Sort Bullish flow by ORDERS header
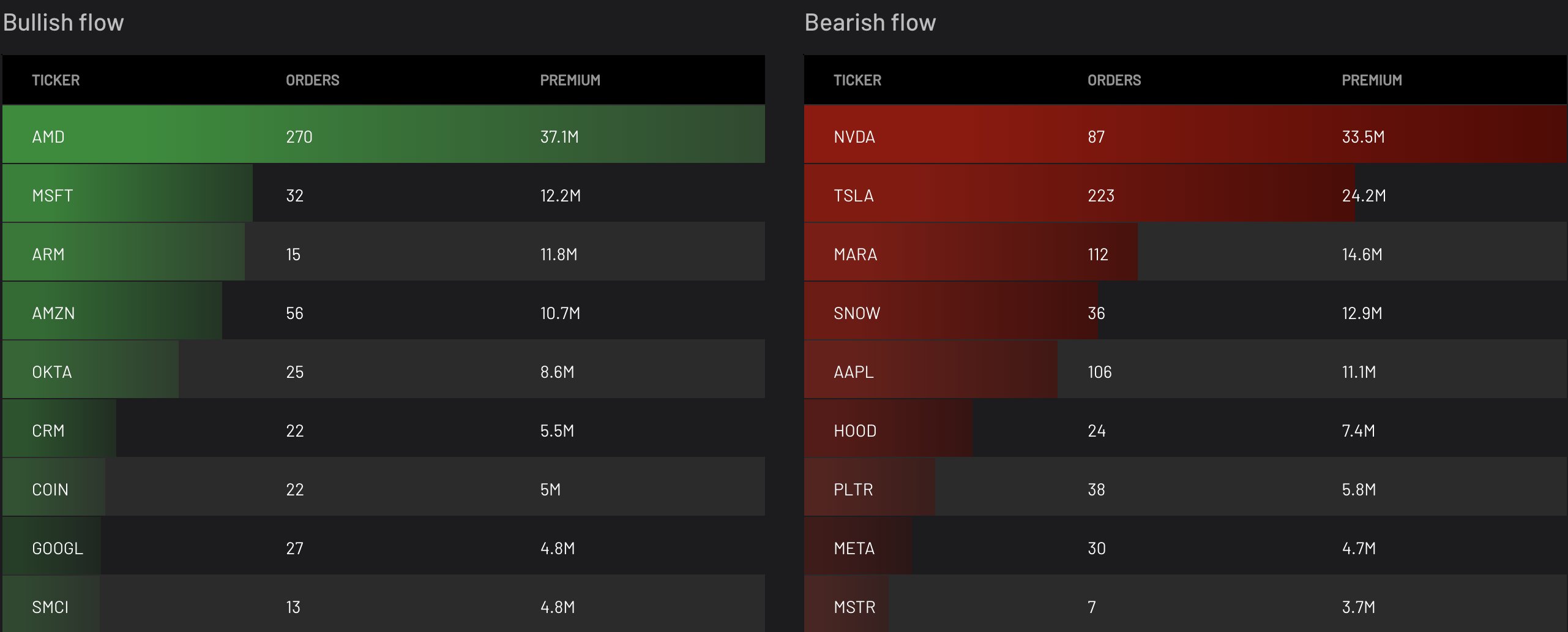 (313, 80)
